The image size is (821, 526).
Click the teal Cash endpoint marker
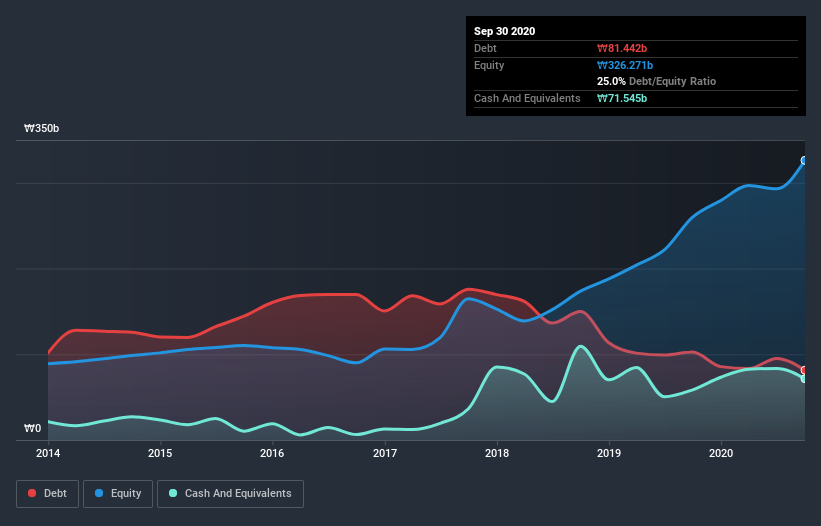pos(804,378)
